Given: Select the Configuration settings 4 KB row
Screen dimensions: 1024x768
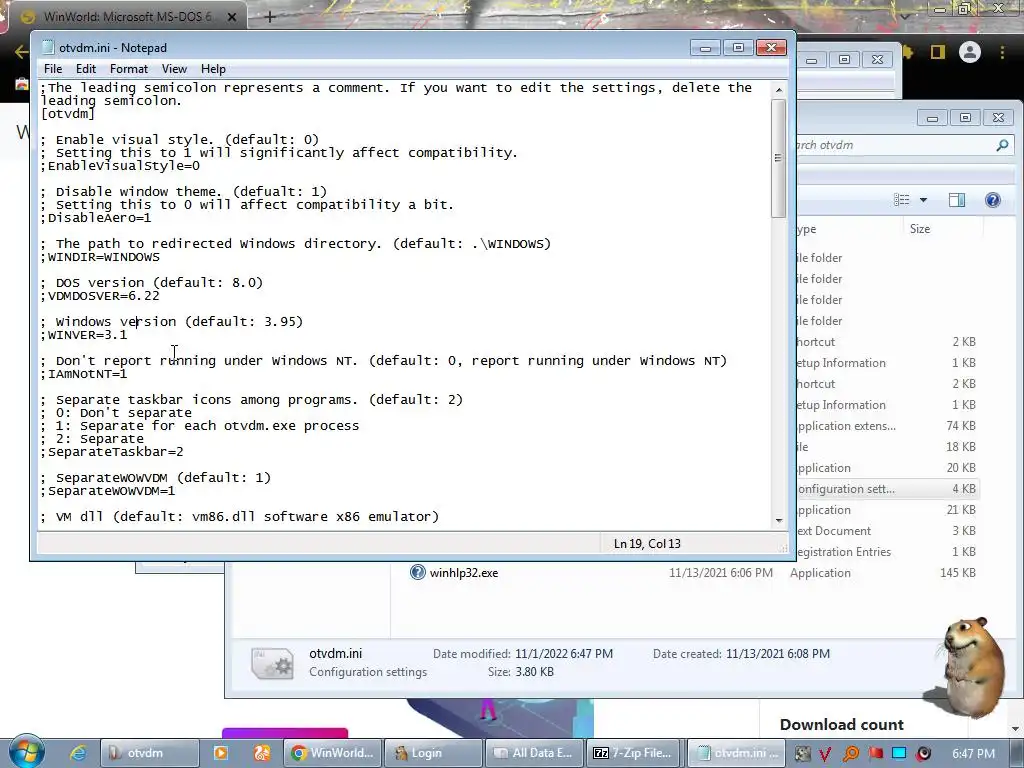Looking at the screenshot, I should click(887, 488).
